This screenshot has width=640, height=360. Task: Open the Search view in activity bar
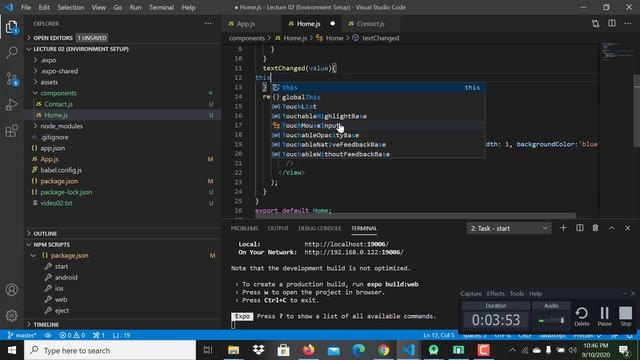tap(12, 52)
